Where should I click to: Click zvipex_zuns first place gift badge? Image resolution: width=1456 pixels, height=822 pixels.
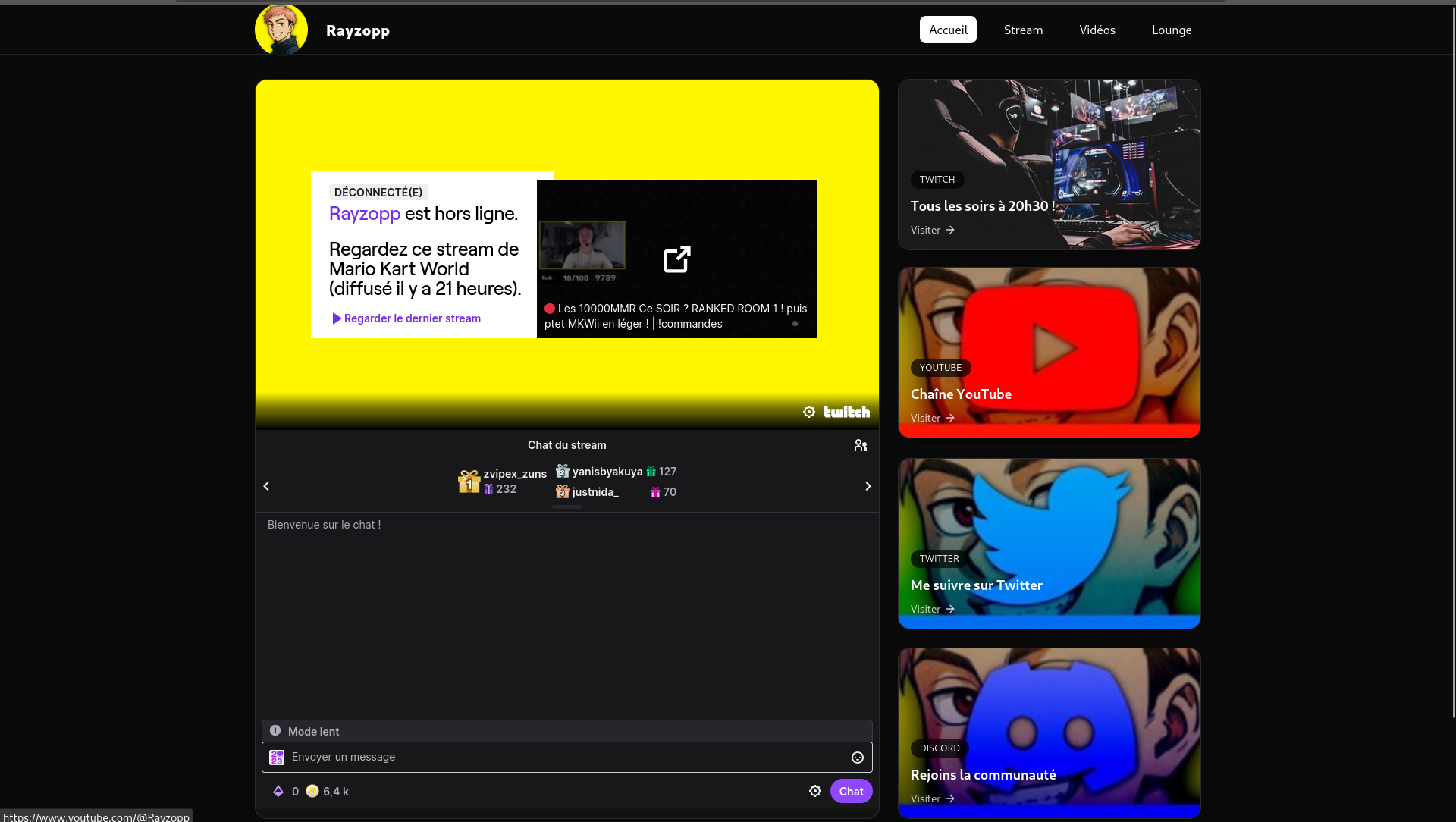pyautogui.click(x=469, y=482)
